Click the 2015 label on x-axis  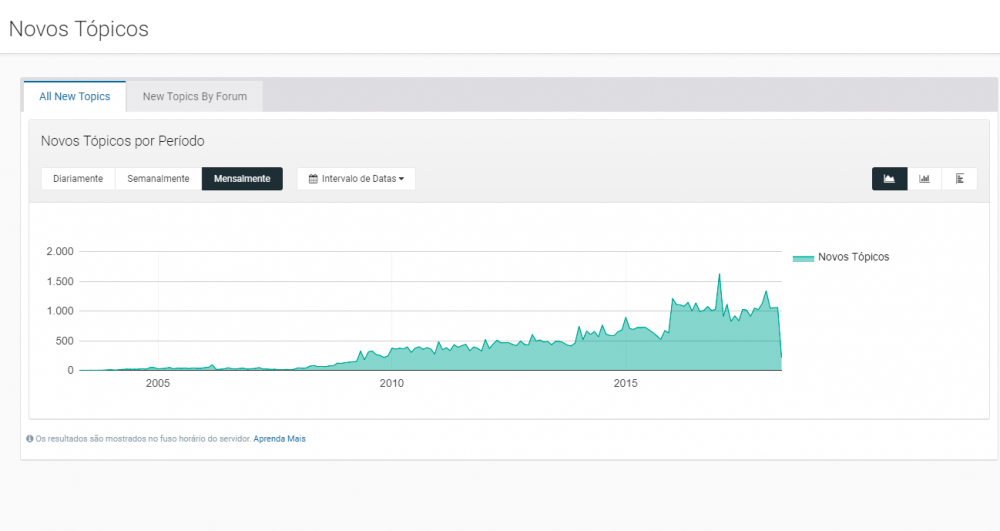625,383
